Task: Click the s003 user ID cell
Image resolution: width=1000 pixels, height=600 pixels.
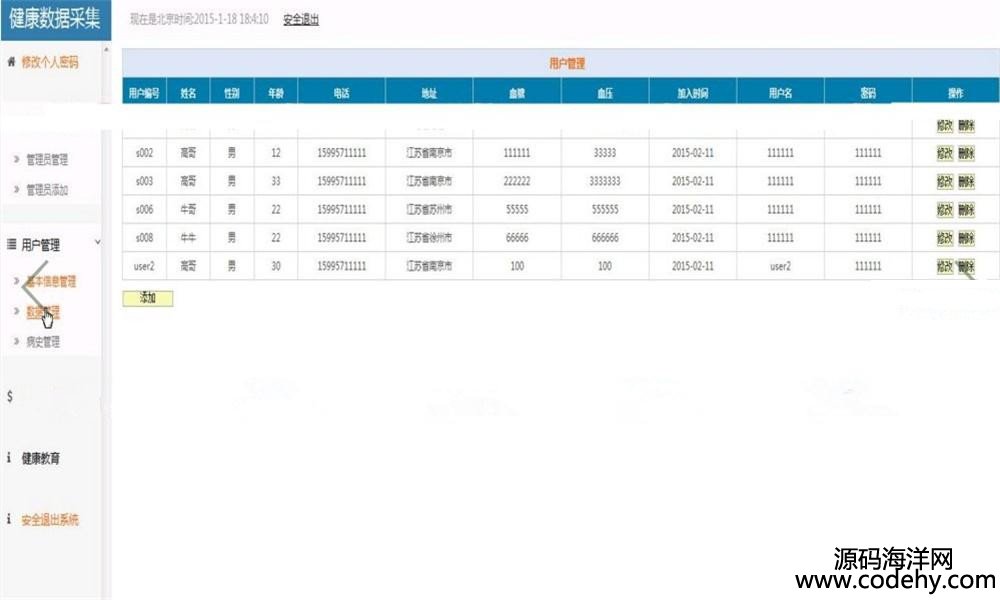Action: tap(144, 181)
